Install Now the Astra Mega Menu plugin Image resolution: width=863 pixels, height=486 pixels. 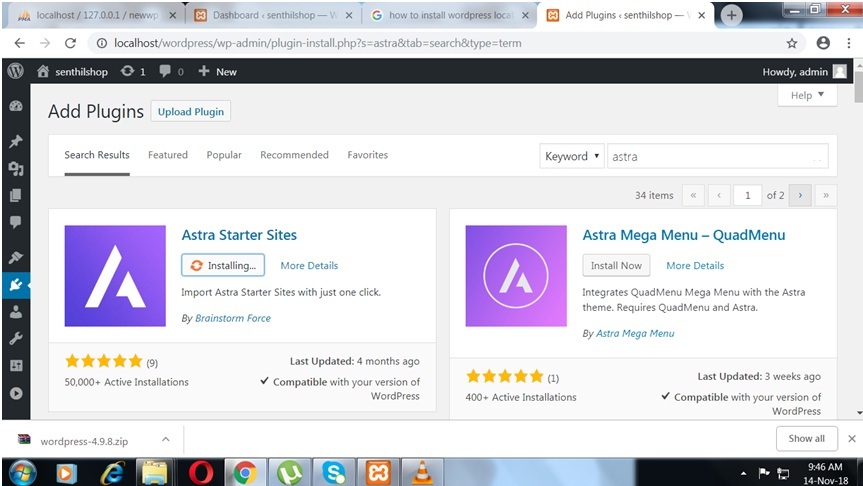coord(616,265)
